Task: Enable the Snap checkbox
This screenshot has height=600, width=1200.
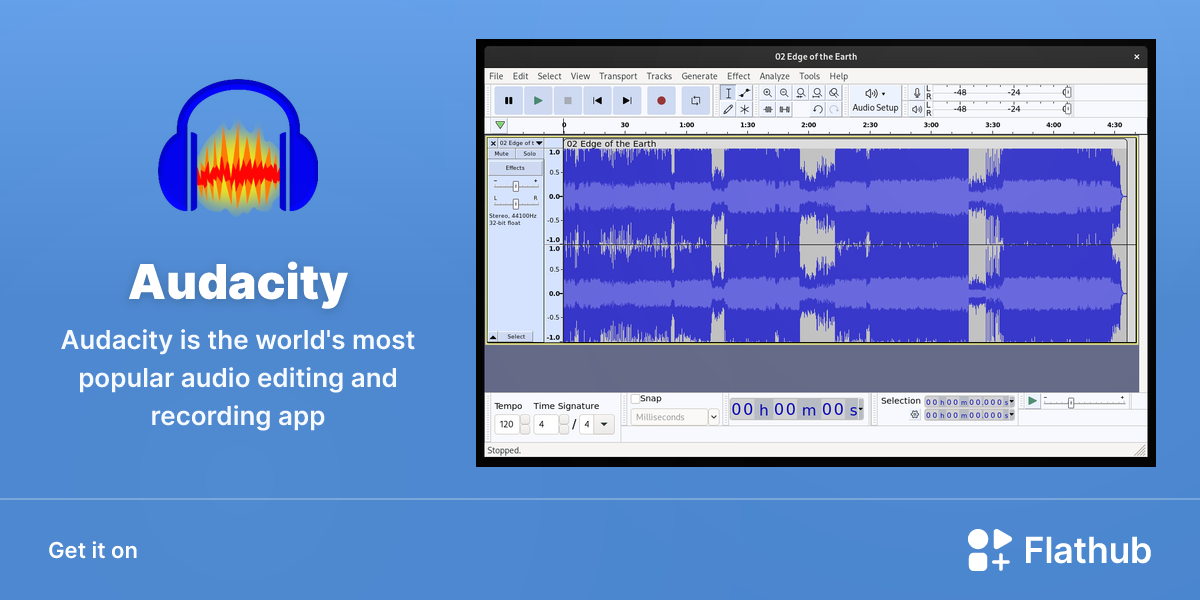Action: (635, 398)
